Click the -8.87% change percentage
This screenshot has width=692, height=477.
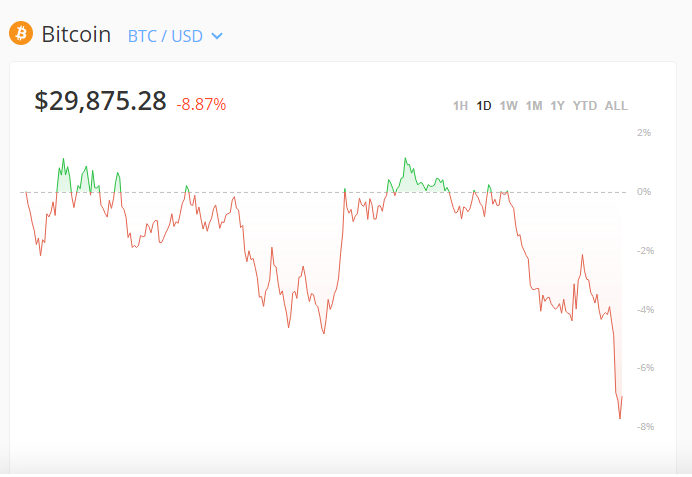pos(201,105)
